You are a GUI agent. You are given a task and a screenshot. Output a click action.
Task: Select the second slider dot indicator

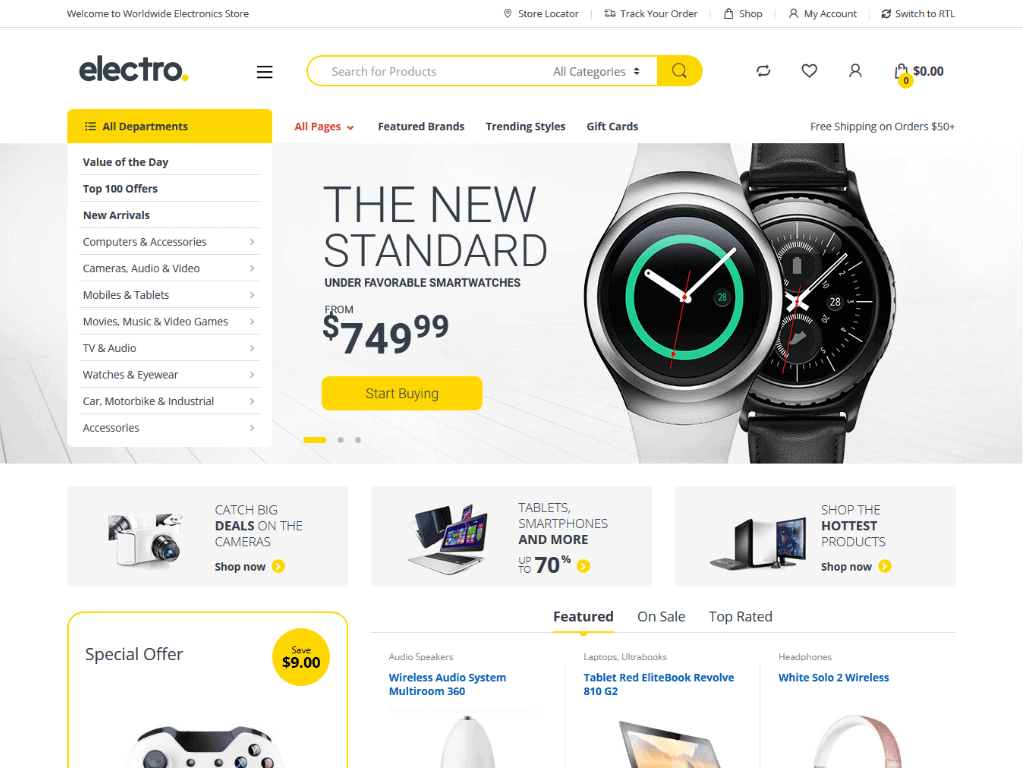tap(341, 440)
